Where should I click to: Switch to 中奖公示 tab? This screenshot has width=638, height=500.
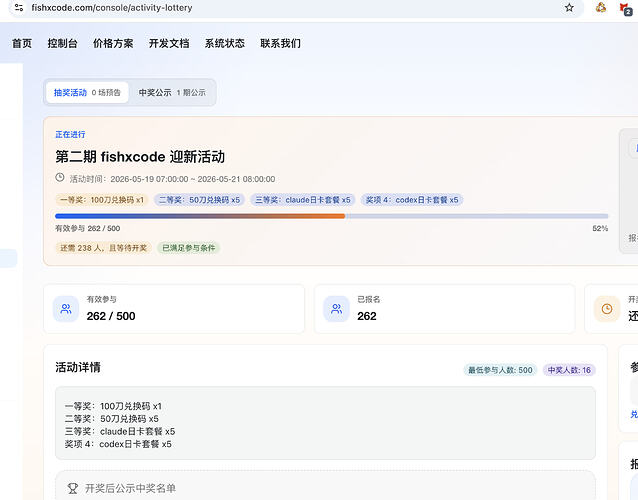point(172,92)
